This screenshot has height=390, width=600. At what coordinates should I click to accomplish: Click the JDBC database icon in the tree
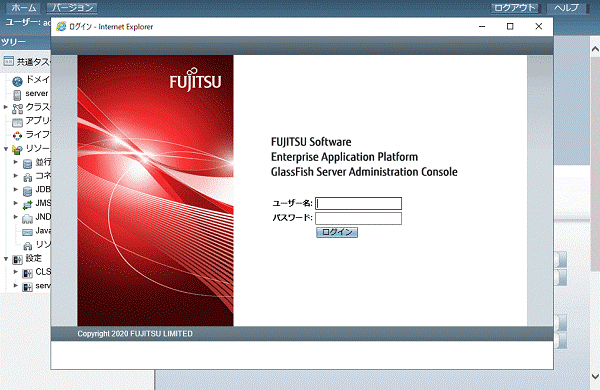click(28, 191)
